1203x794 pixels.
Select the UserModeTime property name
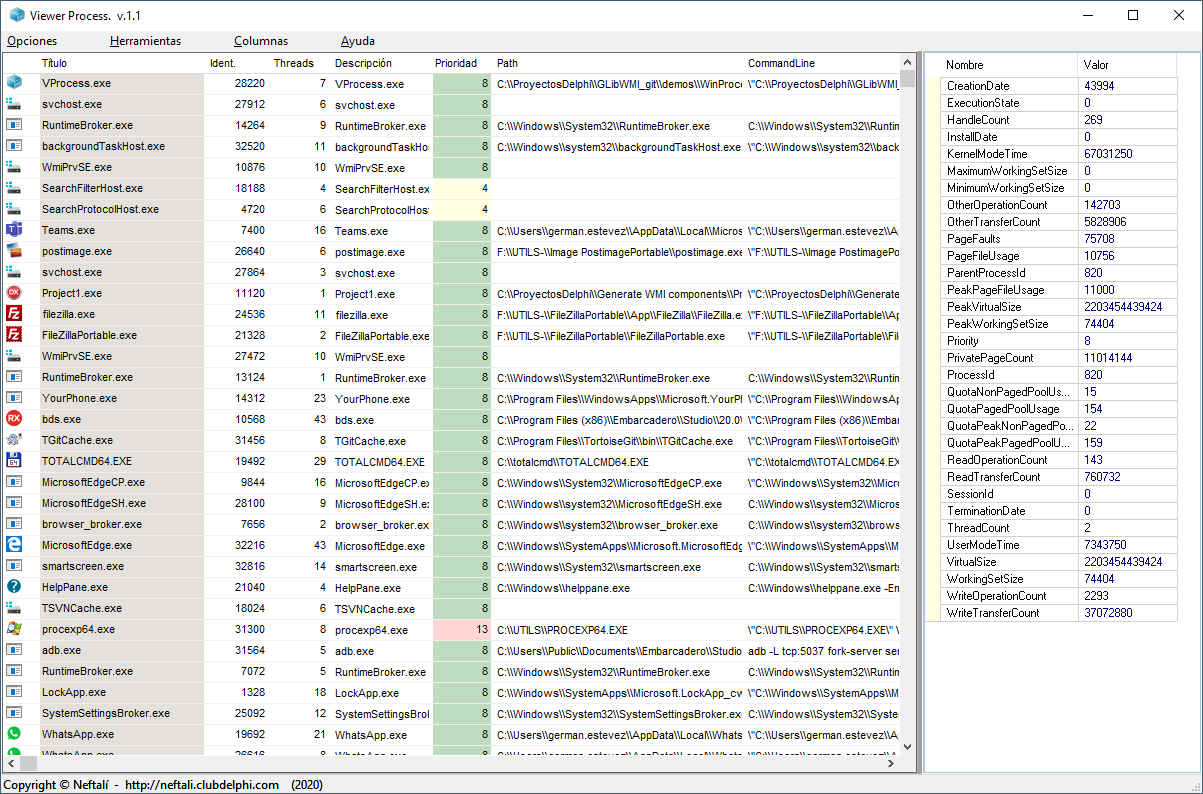pyautogui.click(x=983, y=545)
